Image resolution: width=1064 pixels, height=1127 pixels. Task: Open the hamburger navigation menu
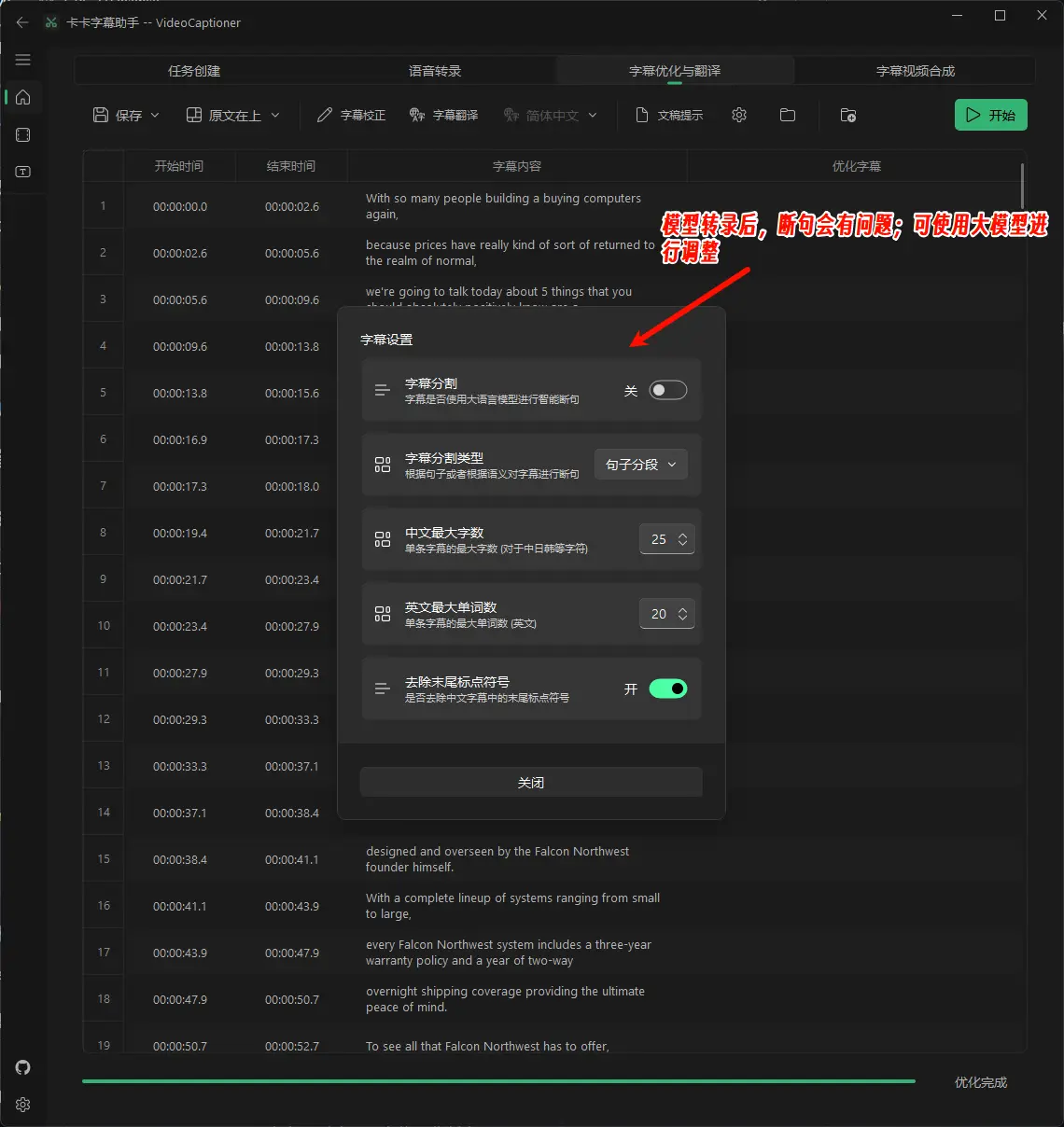tap(23, 60)
